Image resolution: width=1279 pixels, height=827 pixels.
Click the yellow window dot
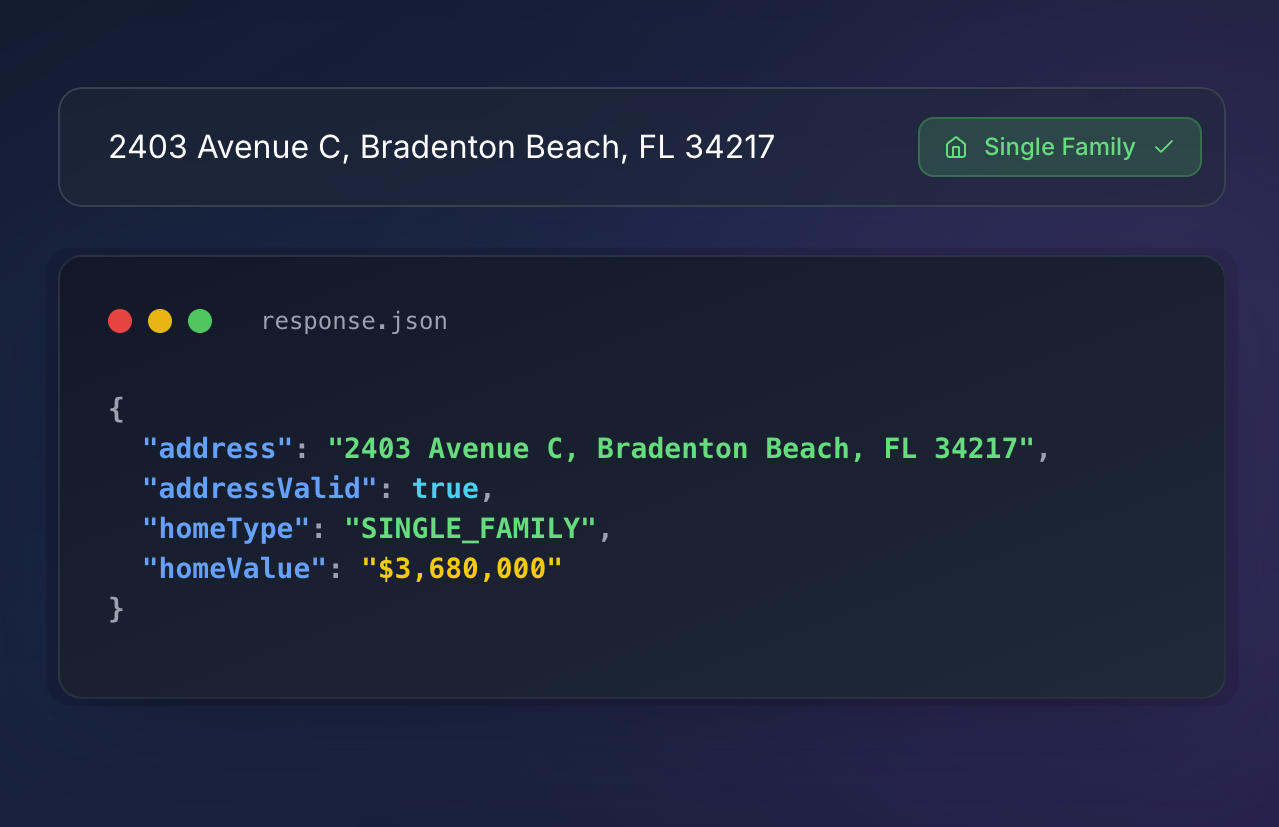tap(160, 321)
